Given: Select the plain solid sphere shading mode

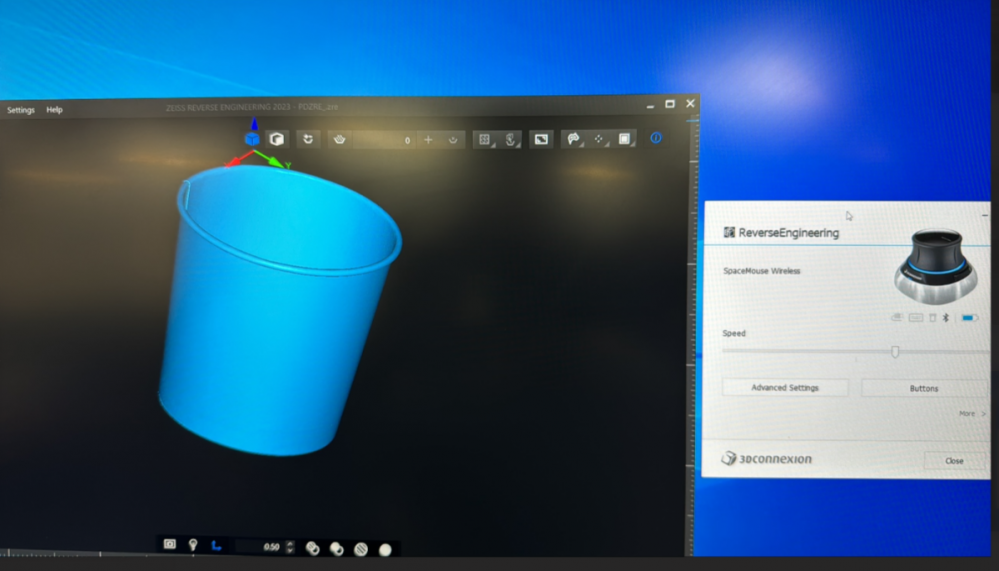Looking at the screenshot, I should (x=385, y=549).
